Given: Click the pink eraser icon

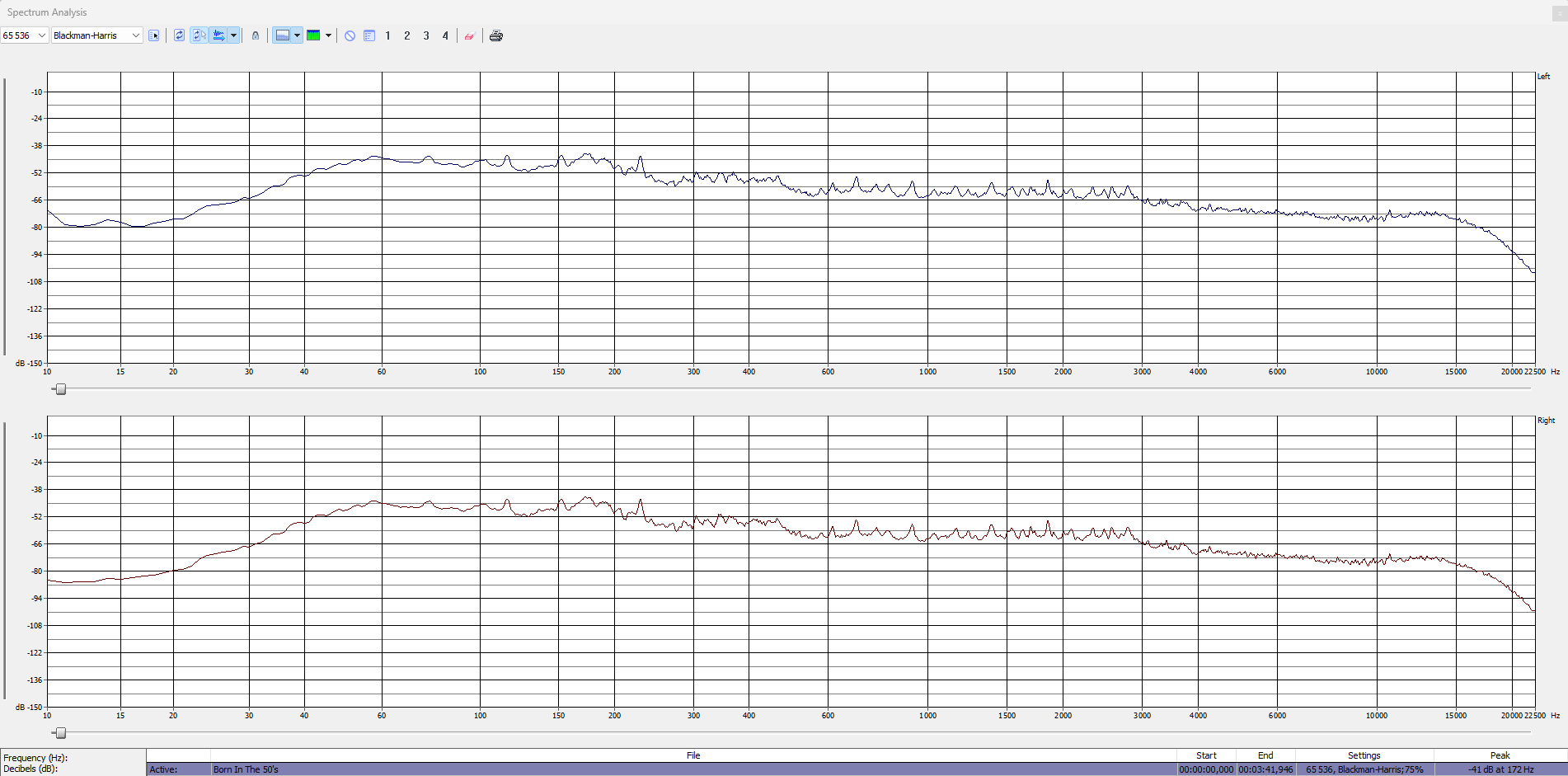Looking at the screenshot, I should point(469,35).
